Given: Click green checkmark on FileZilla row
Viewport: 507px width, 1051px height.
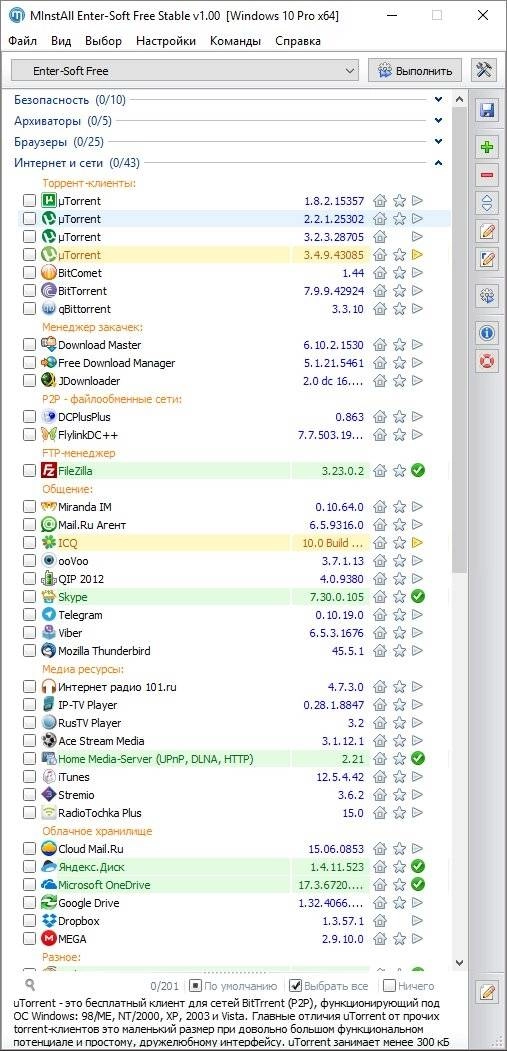Looking at the screenshot, I should (418, 471).
